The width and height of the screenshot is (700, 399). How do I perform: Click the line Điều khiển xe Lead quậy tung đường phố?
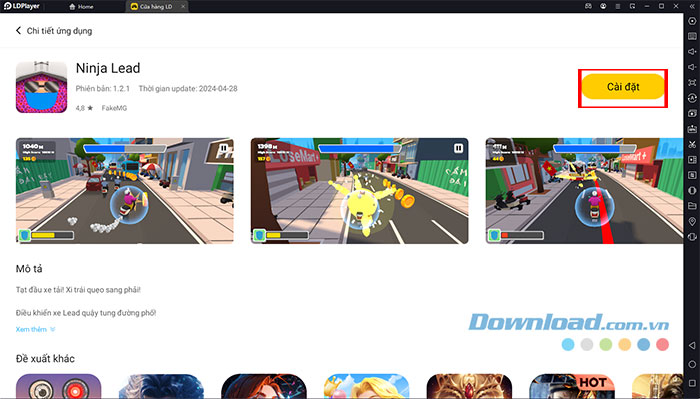click(86, 313)
